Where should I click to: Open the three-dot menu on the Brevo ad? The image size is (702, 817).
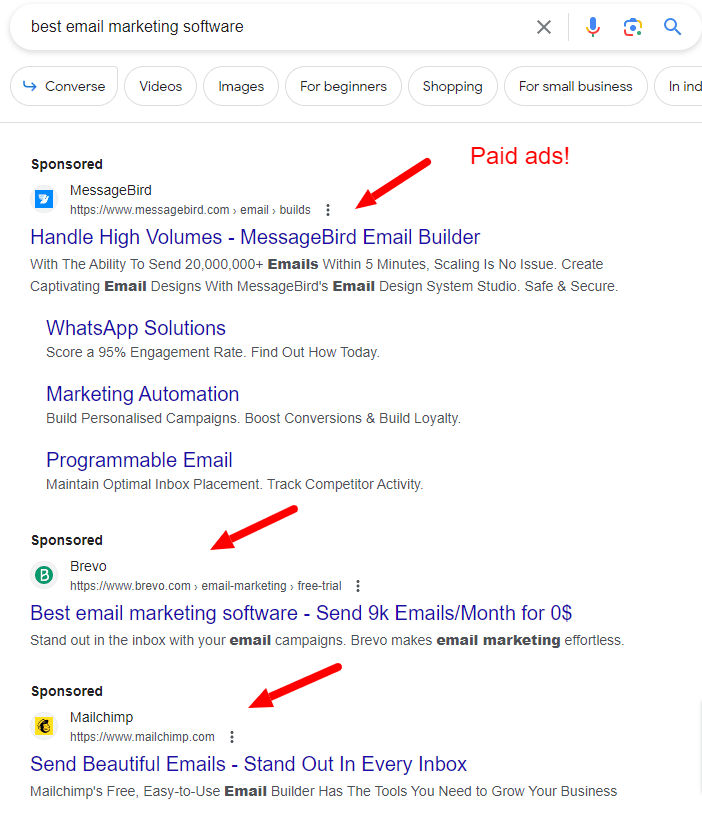pyautogui.click(x=357, y=585)
